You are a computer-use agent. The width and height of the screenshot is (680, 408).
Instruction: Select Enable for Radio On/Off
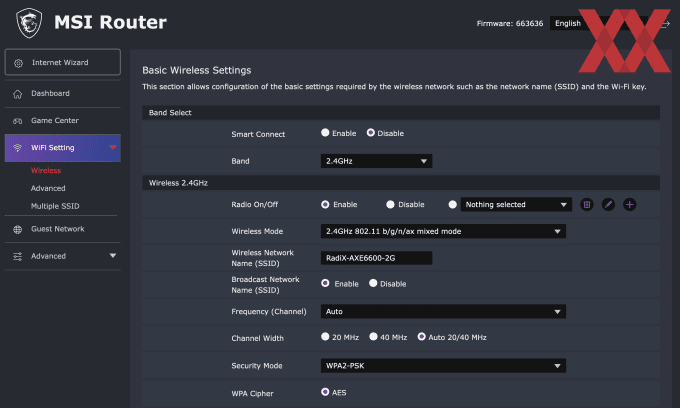coord(325,204)
